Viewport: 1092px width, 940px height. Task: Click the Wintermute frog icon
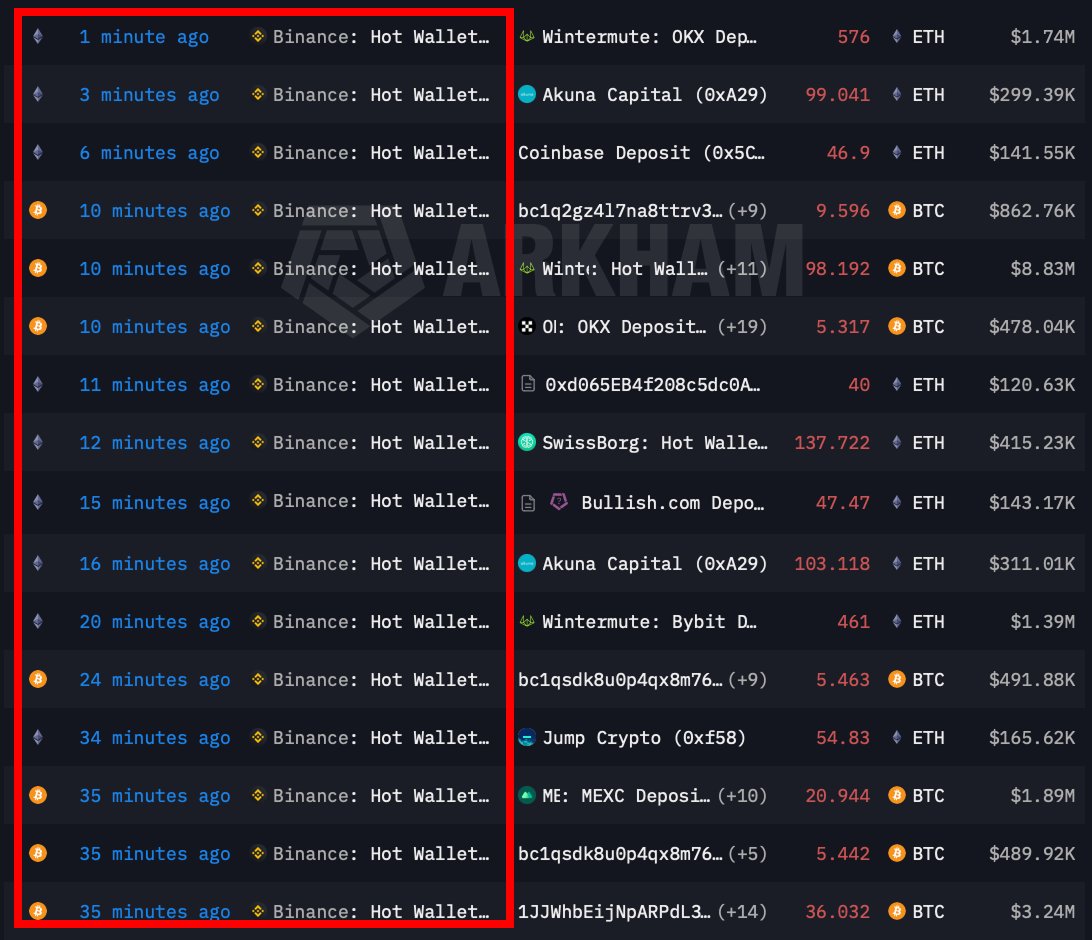point(527,37)
